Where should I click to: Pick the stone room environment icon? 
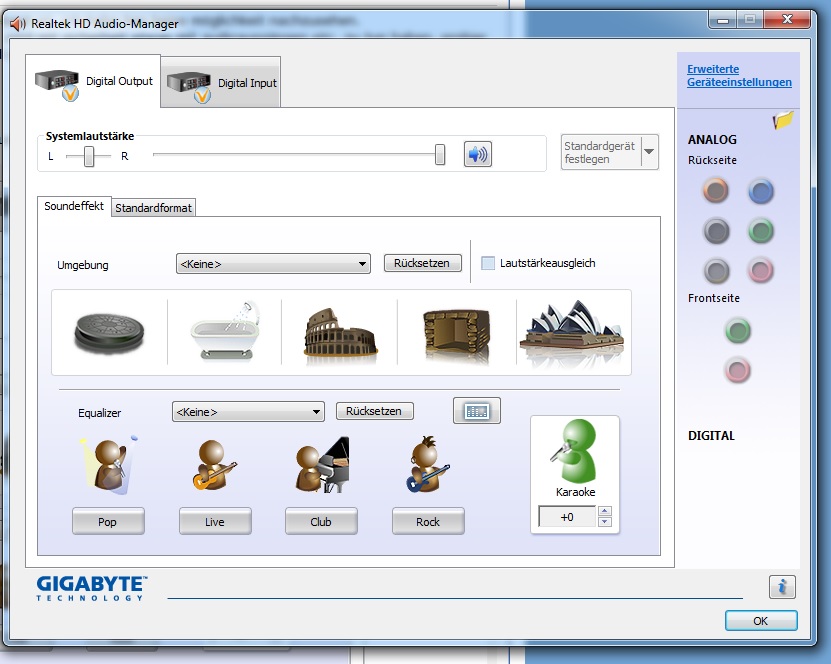[x=456, y=333]
